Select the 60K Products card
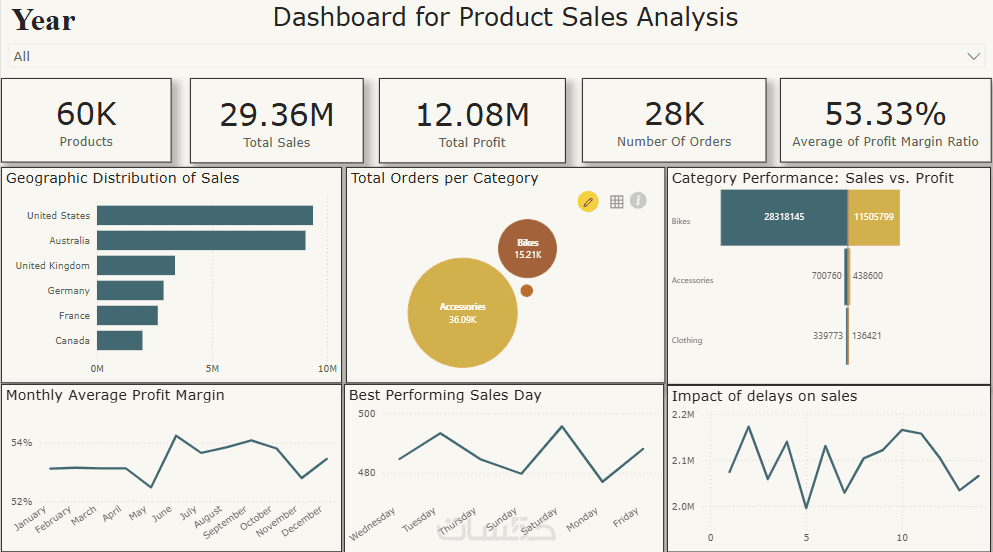Image resolution: width=993 pixels, height=552 pixels. click(x=86, y=120)
